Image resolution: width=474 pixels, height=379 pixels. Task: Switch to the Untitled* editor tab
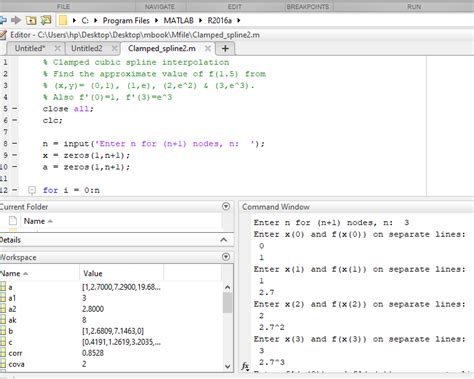pos(30,48)
